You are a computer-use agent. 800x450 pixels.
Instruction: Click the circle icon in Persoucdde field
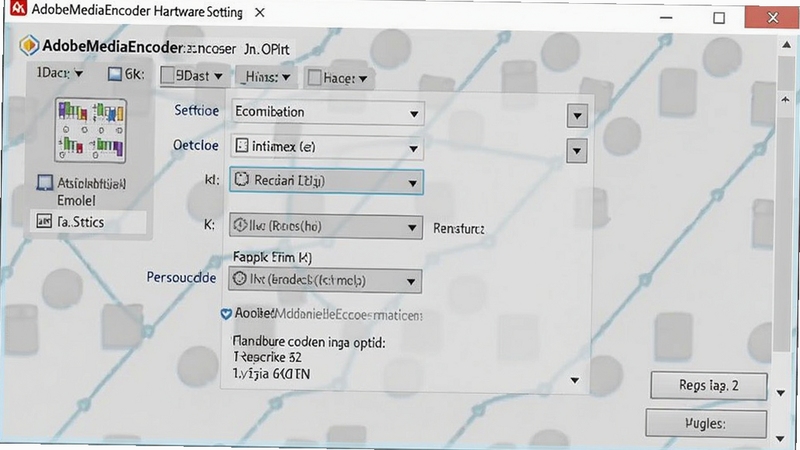tap(239, 279)
